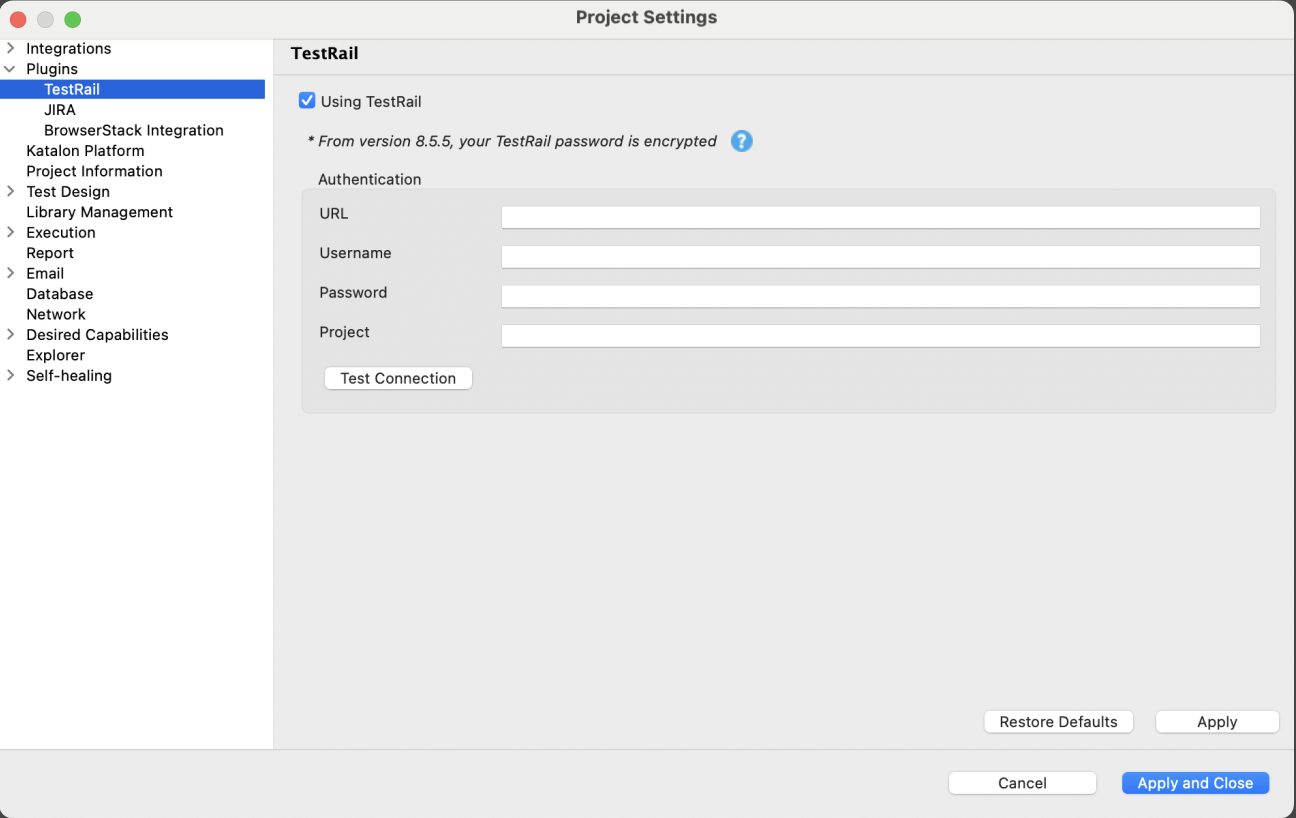This screenshot has height=818, width=1296.
Task: Click the Cancel button
Action: click(x=1022, y=783)
